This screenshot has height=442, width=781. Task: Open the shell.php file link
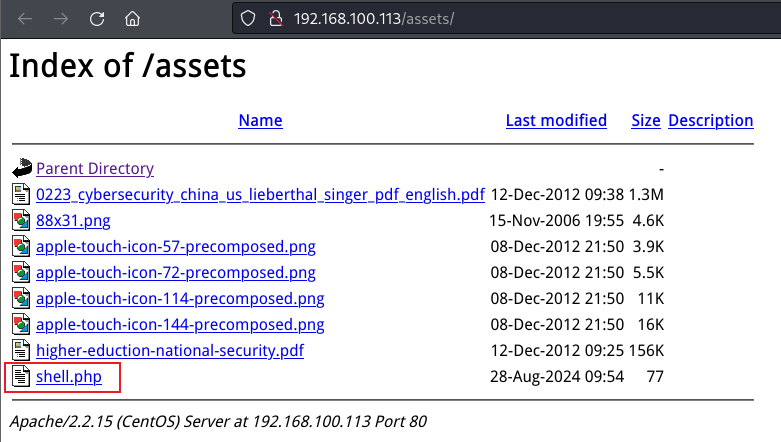click(x=69, y=377)
